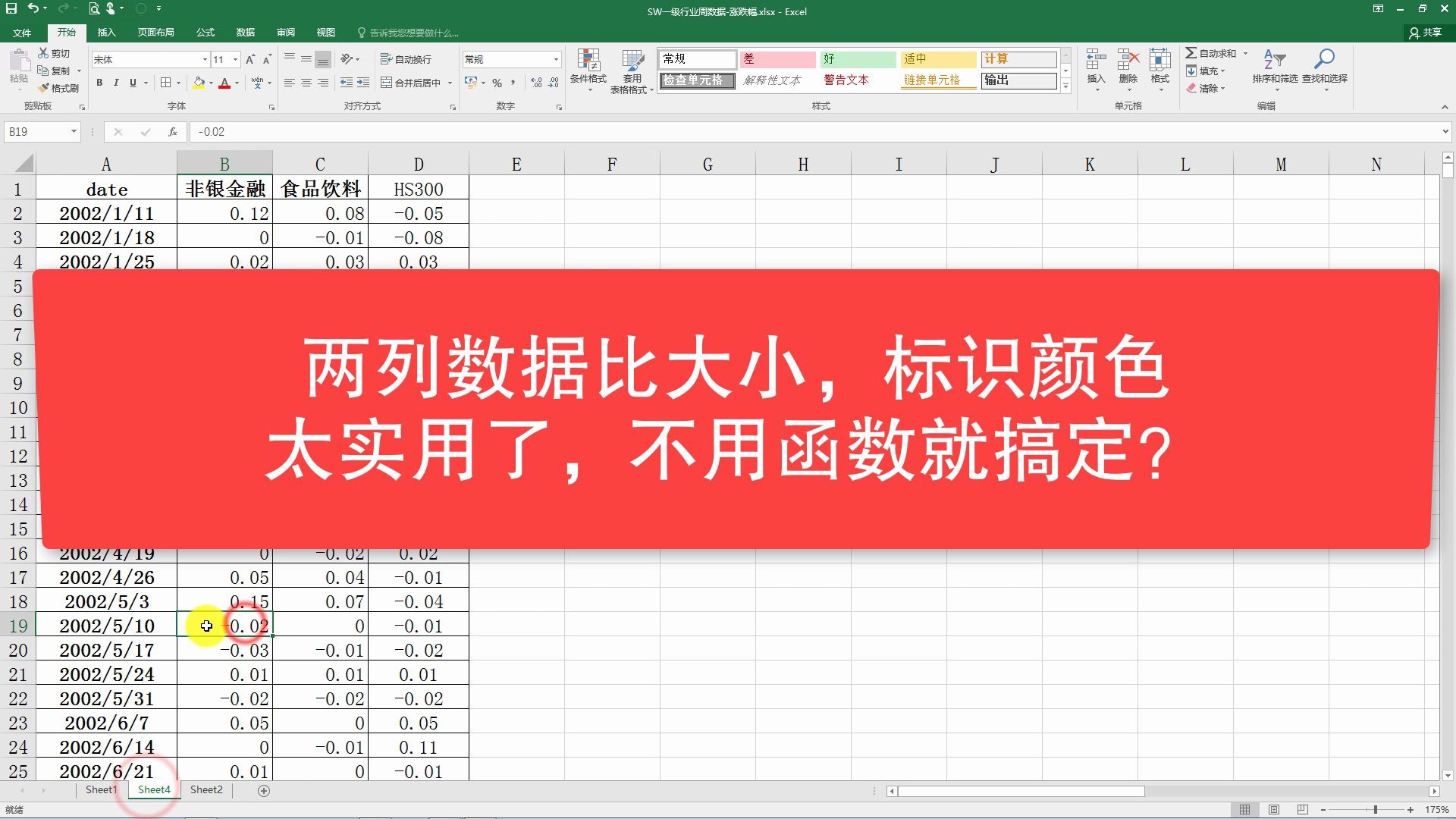This screenshot has width=1456, height=819.
Task: Toggle Bold formatting
Action: [x=99, y=83]
